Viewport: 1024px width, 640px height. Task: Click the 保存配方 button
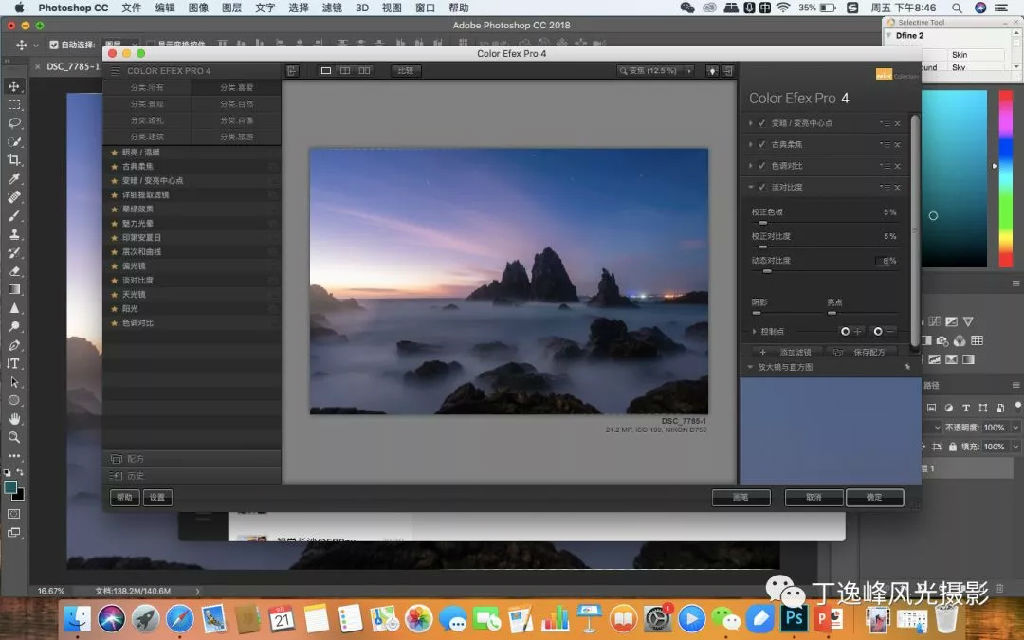pos(864,352)
